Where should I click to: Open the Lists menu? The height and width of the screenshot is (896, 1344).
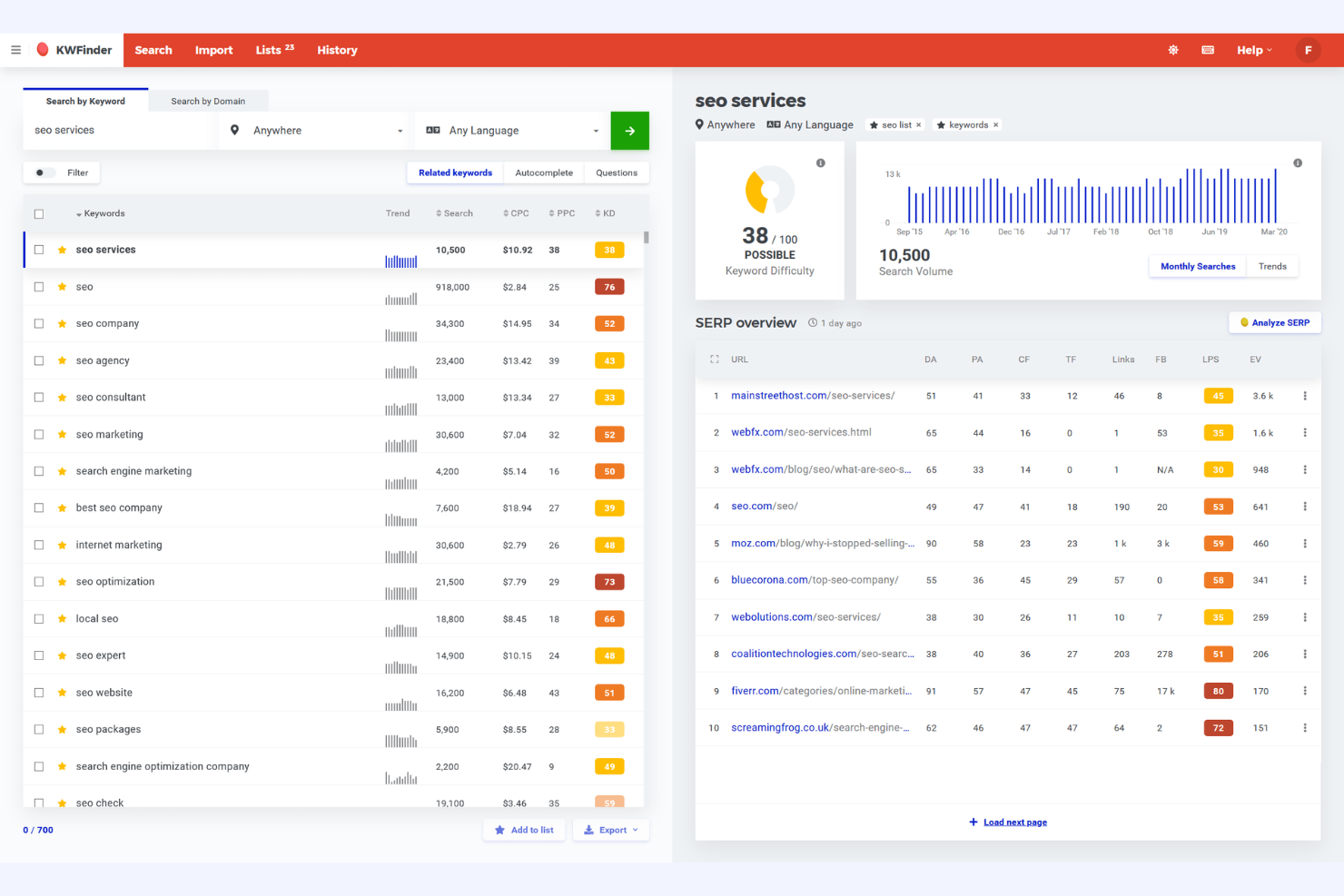pos(274,50)
